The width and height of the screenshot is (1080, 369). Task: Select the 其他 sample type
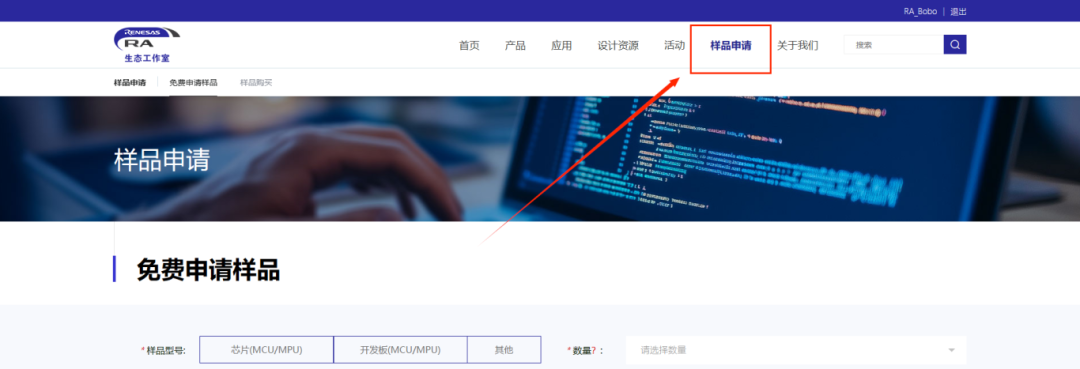click(x=504, y=350)
